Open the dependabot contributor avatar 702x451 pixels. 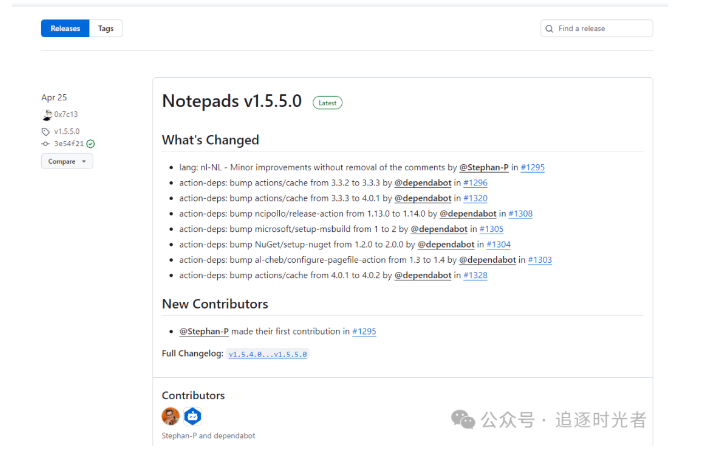point(193,416)
